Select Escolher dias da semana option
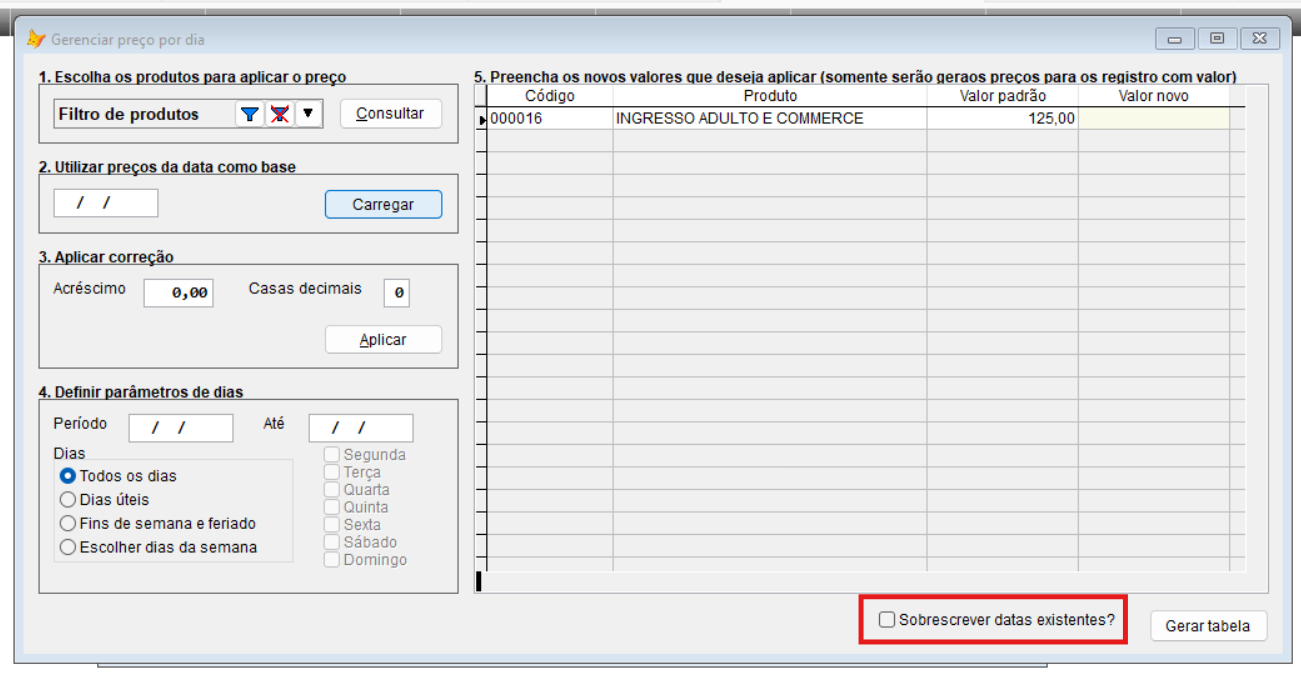This screenshot has height=673, width=1301. point(68,547)
